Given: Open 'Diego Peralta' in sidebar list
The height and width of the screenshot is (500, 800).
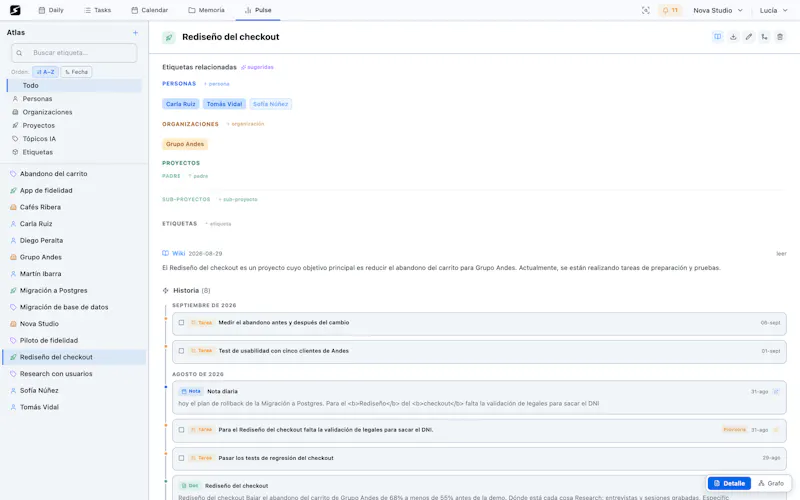Looking at the screenshot, I should point(74,240).
